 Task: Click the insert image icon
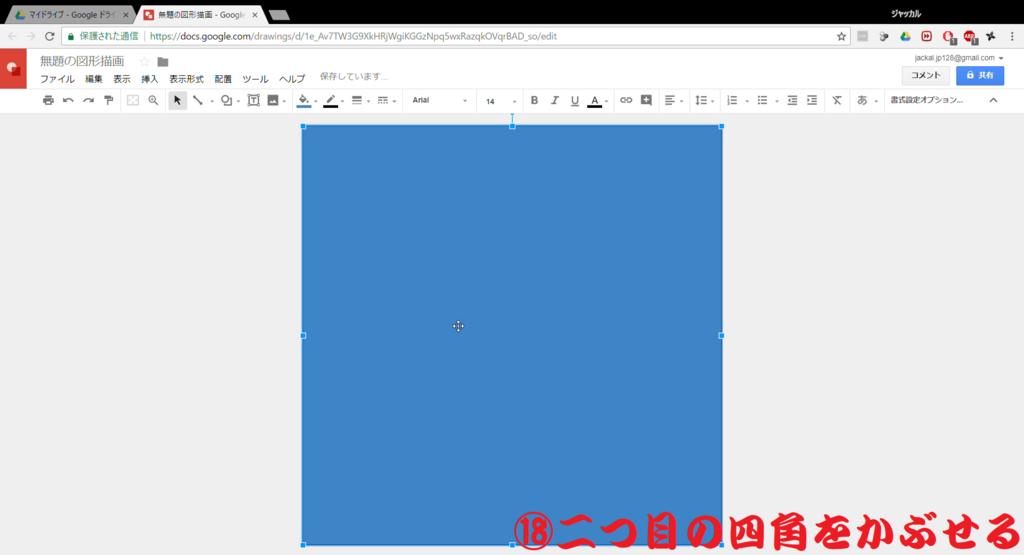(273, 101)
